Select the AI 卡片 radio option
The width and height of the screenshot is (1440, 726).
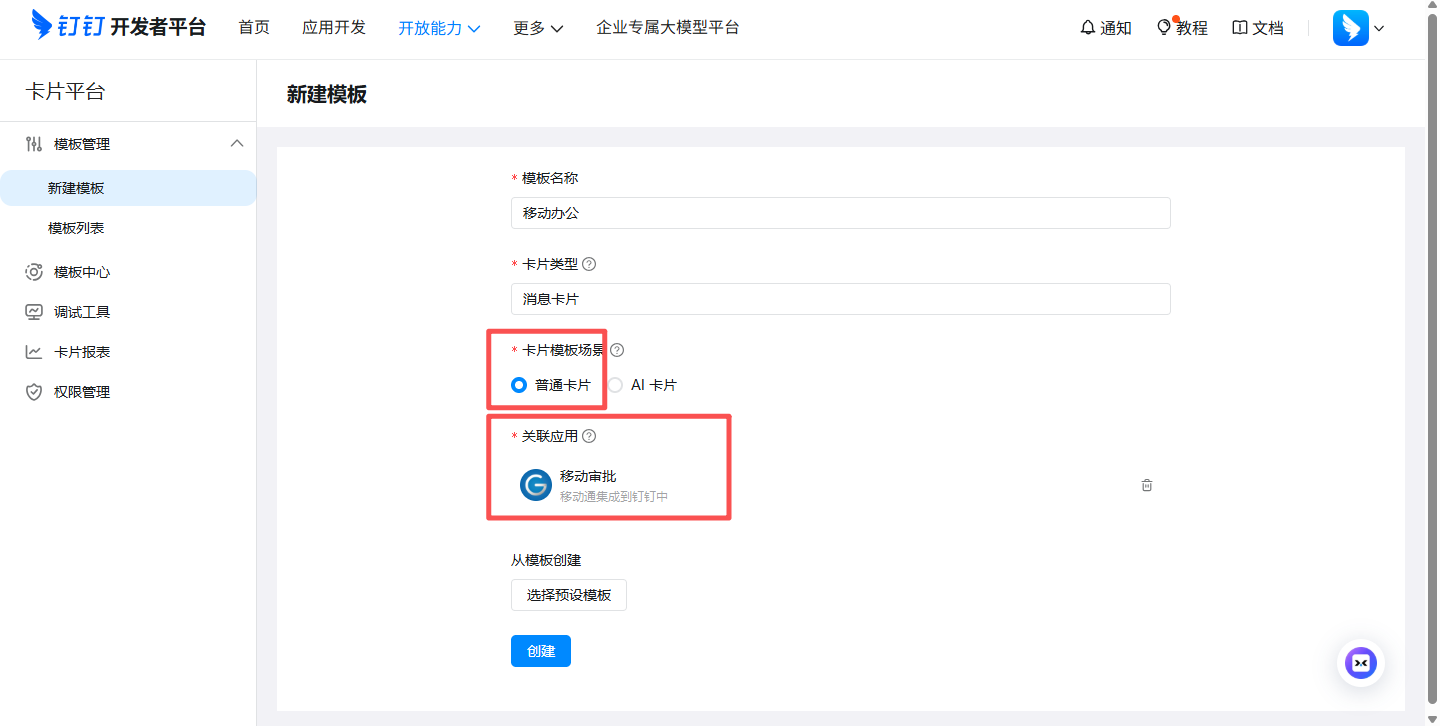pos(615,385)
